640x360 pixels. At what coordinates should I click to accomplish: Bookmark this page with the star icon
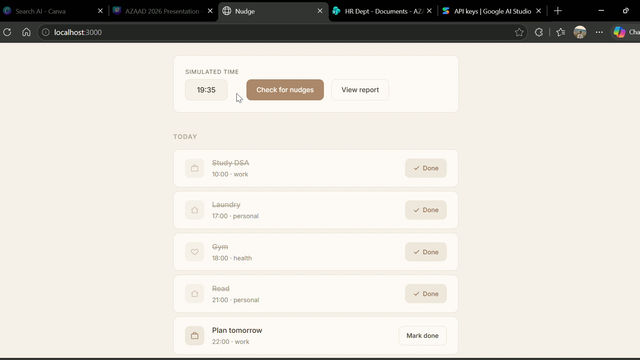[519, 32]
